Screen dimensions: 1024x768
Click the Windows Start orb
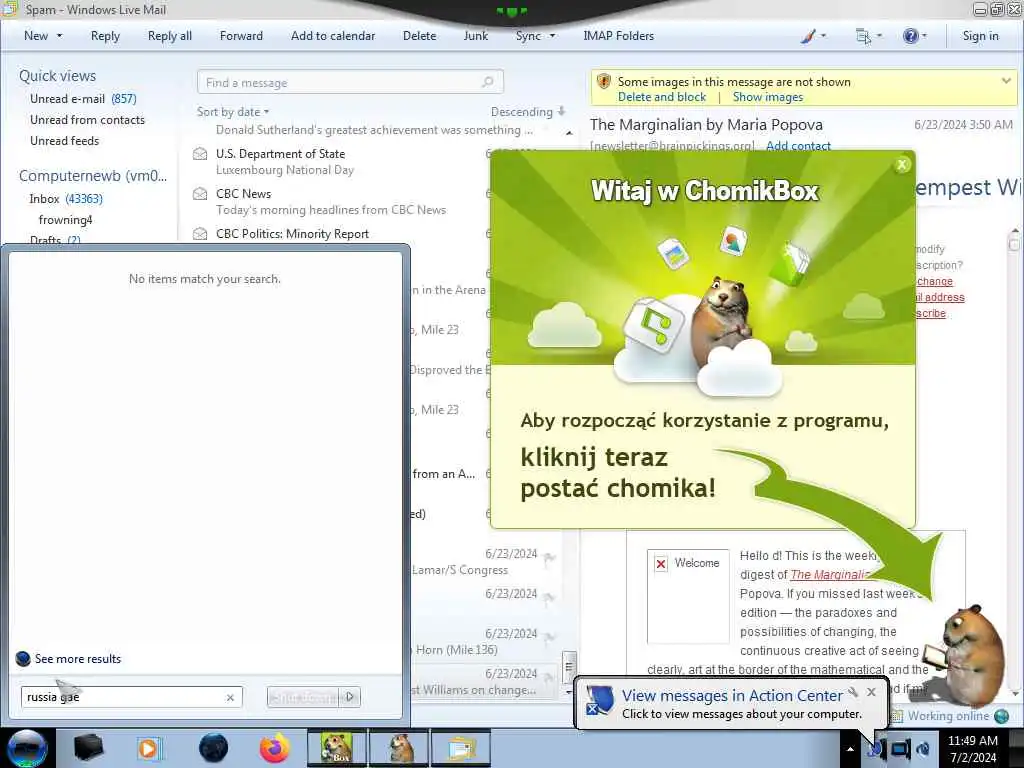(x=27, y=748)
